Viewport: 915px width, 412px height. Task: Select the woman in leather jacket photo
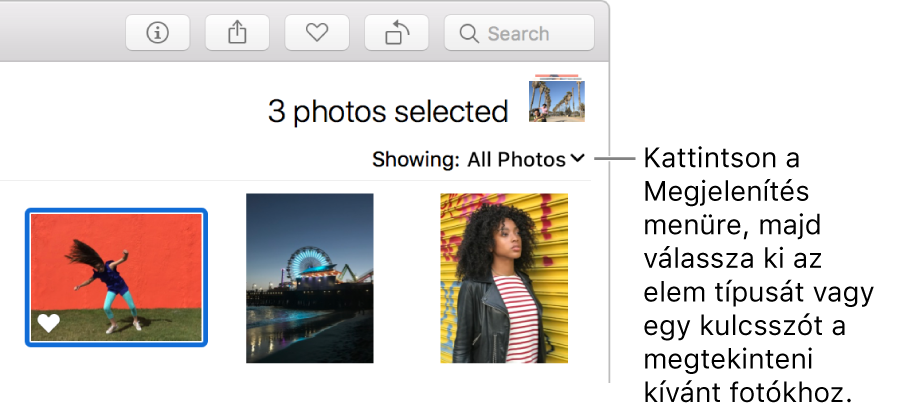pyautogui.click(x=504, y=278)
